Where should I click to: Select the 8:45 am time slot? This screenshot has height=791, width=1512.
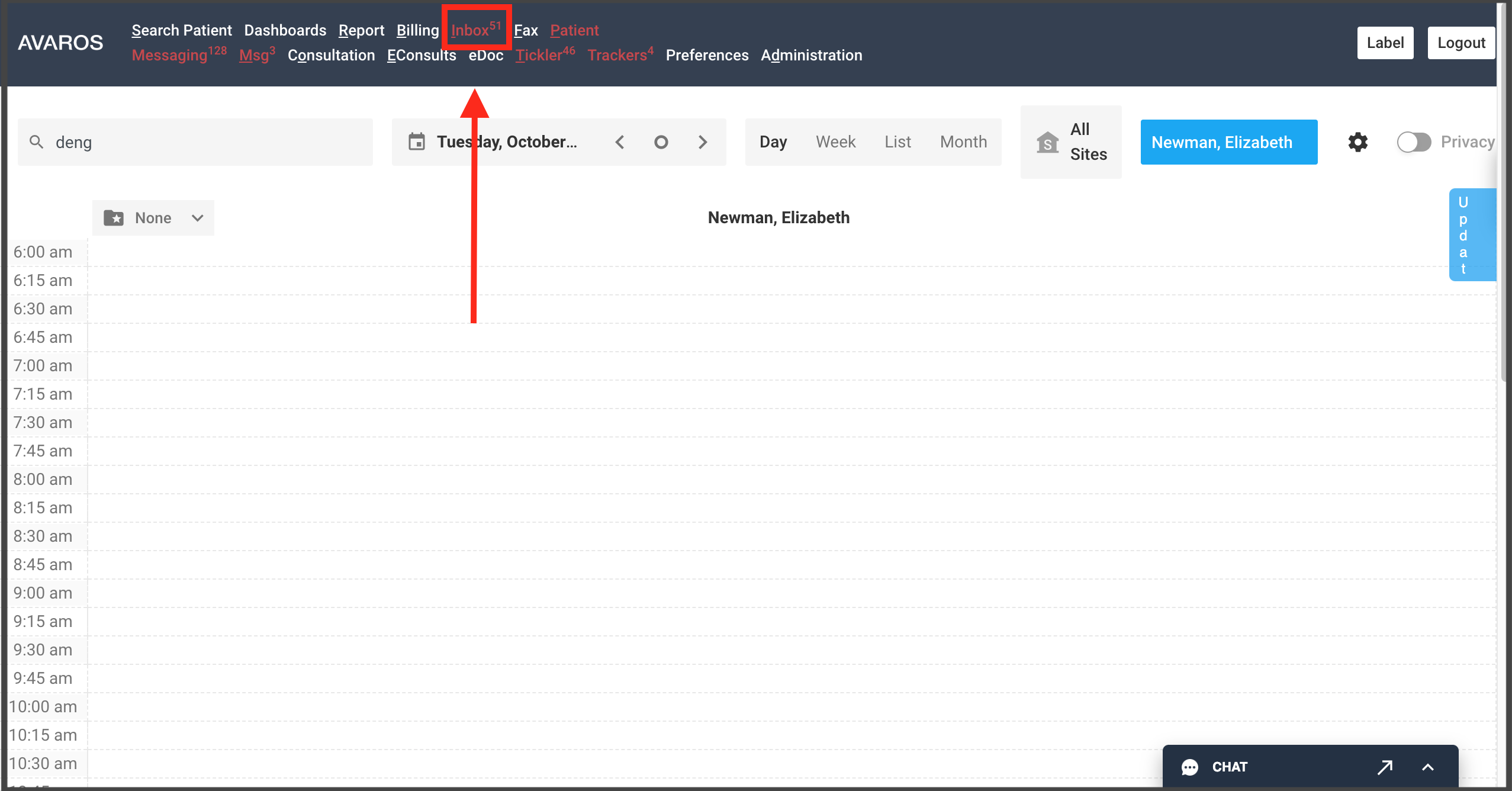[792, 565]
